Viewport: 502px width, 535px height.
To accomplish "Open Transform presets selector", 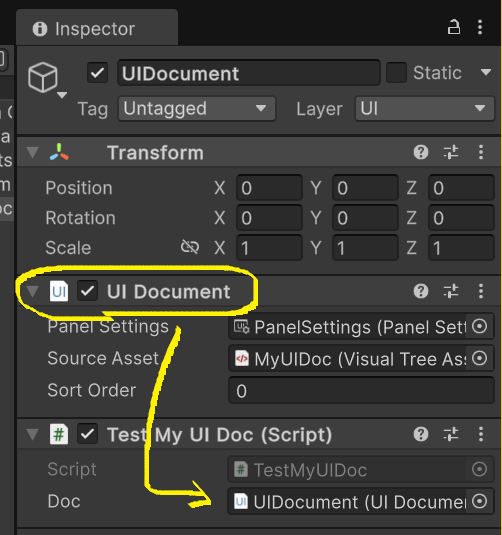I will [451, 152].
